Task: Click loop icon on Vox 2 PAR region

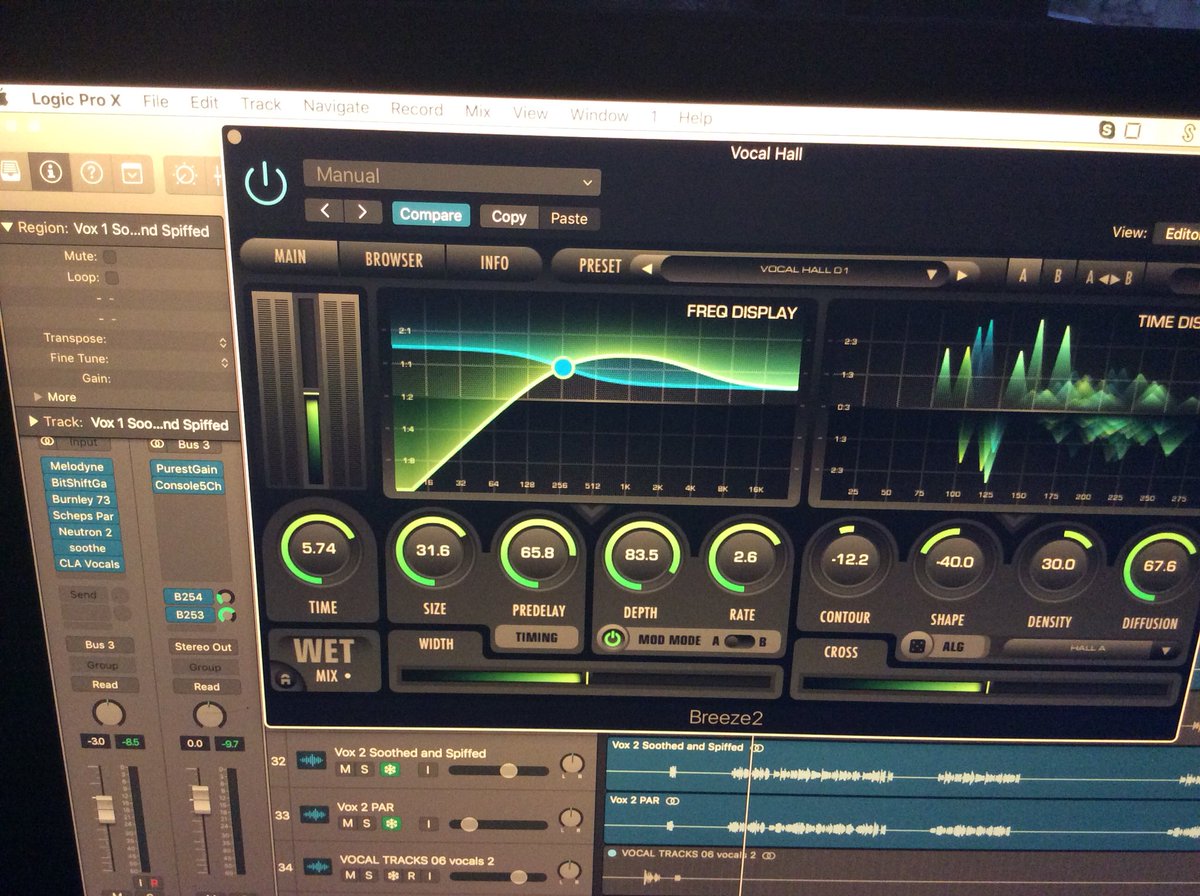Action: pyautogui.click(x=673, y=801)
